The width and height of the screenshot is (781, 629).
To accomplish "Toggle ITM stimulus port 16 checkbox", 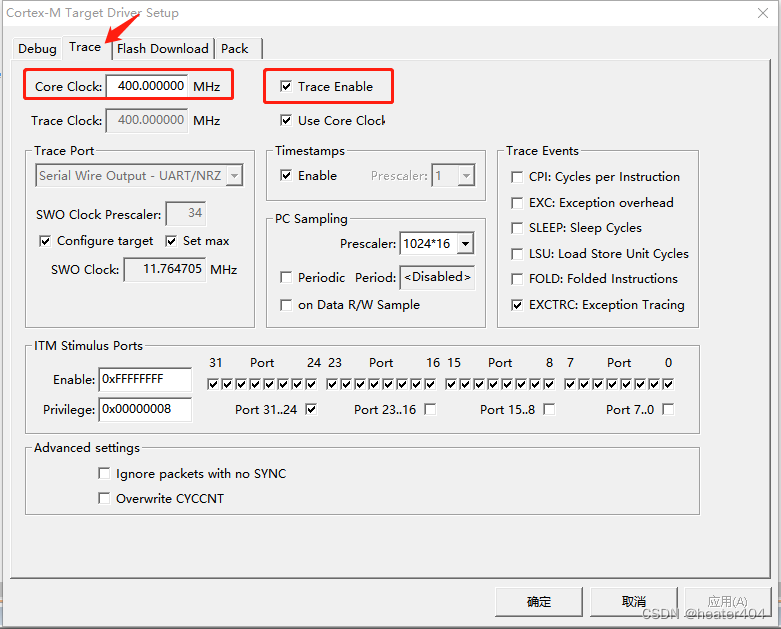I will click(x=430, y=384).
